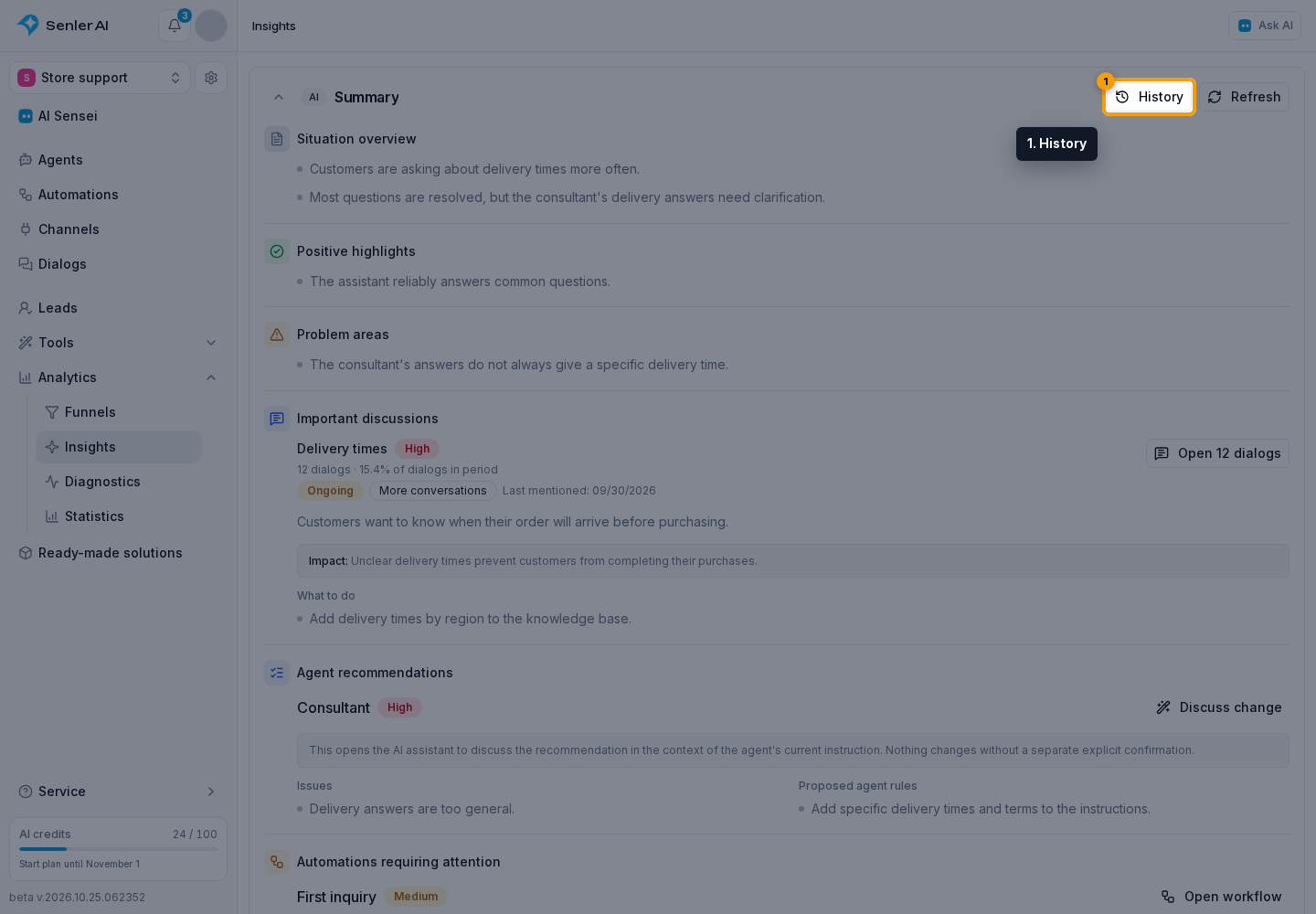Collapse the AI Summary panel chevron
The image size is (1316, 914).
click(x=279, y=97)
